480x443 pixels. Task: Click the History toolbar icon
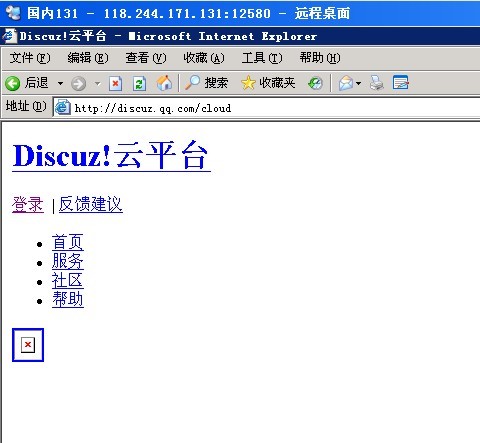click(x=315, y=83)
